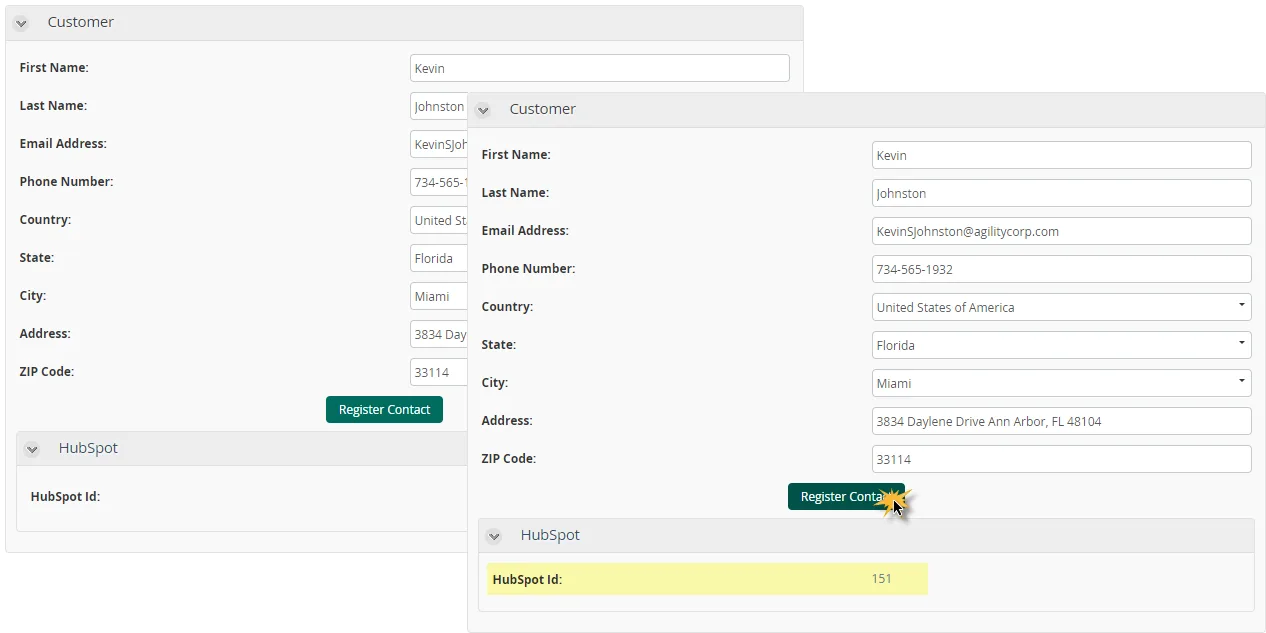This screenshot has width=1266, height=633.
Task: Click the State field showing Florida in back form
Action: (438, 258)
